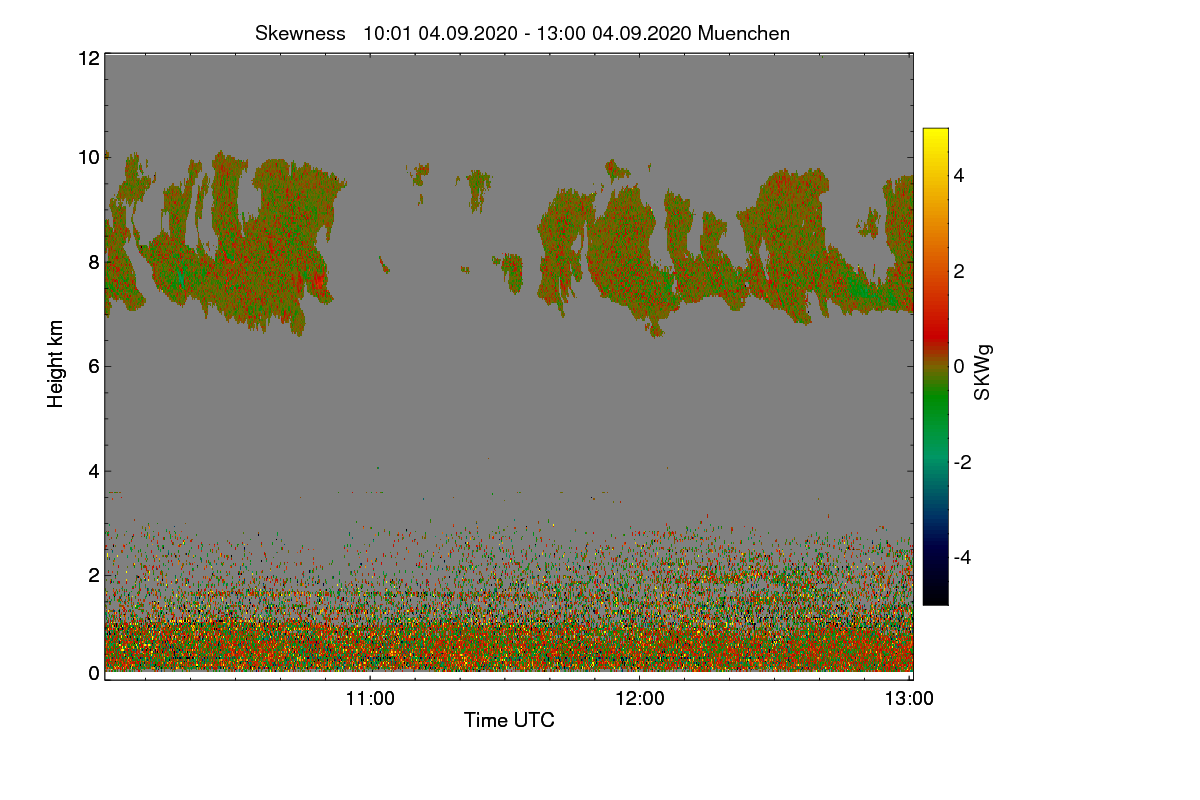Click the black bottom of the colorbar

[x=935, y=593]
